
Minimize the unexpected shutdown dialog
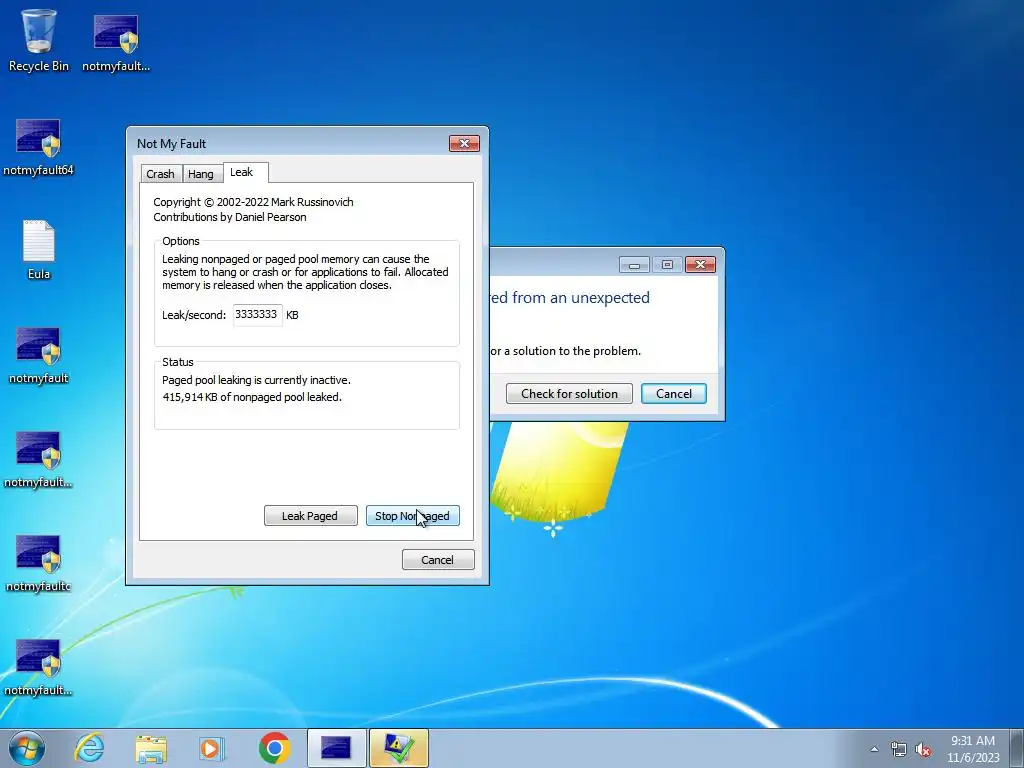(x=633, y=264)
